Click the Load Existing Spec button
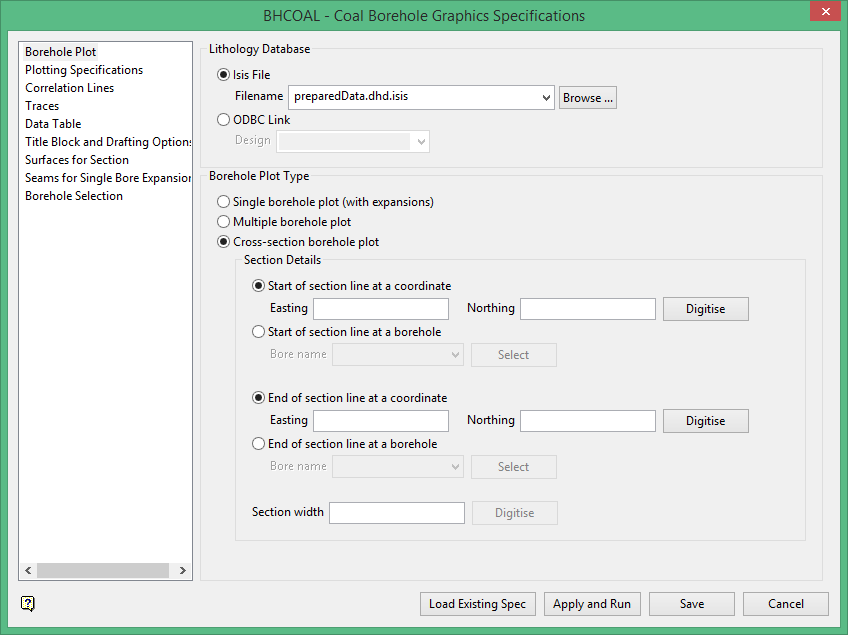Image resolution: width=848 pixels, height=635 pixels. [x=477, y=604]
